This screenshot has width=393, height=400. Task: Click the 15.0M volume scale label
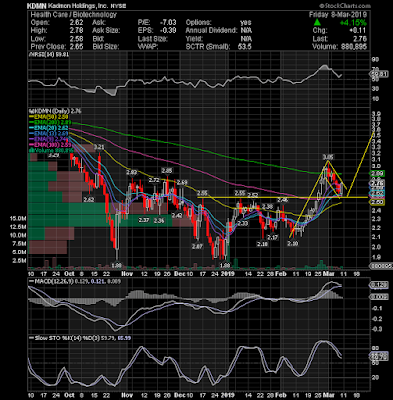(x=19, y=219)
